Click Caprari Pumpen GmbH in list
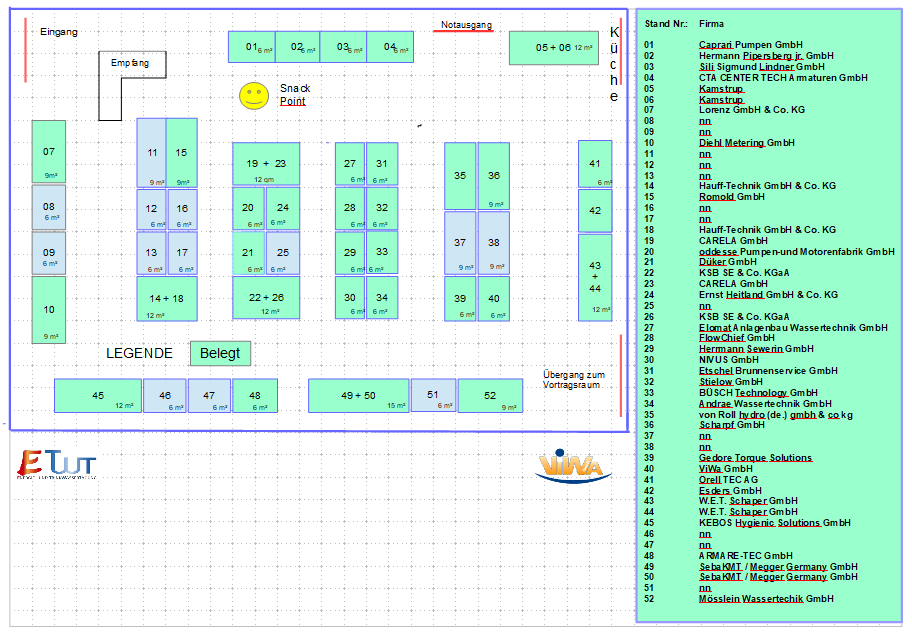Image resolution: width=912 pixels, height=636 pixels. (x=751, y=45)
